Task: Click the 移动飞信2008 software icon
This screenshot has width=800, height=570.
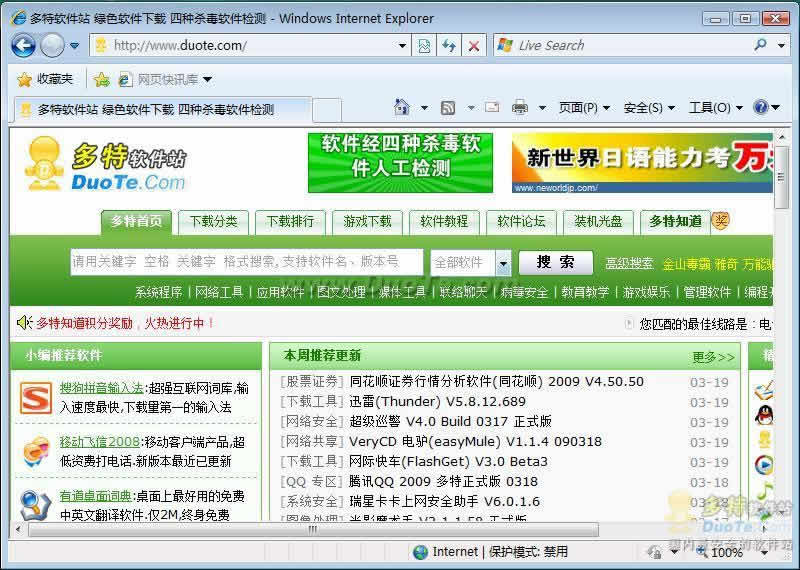Action: tap(36, 452)
